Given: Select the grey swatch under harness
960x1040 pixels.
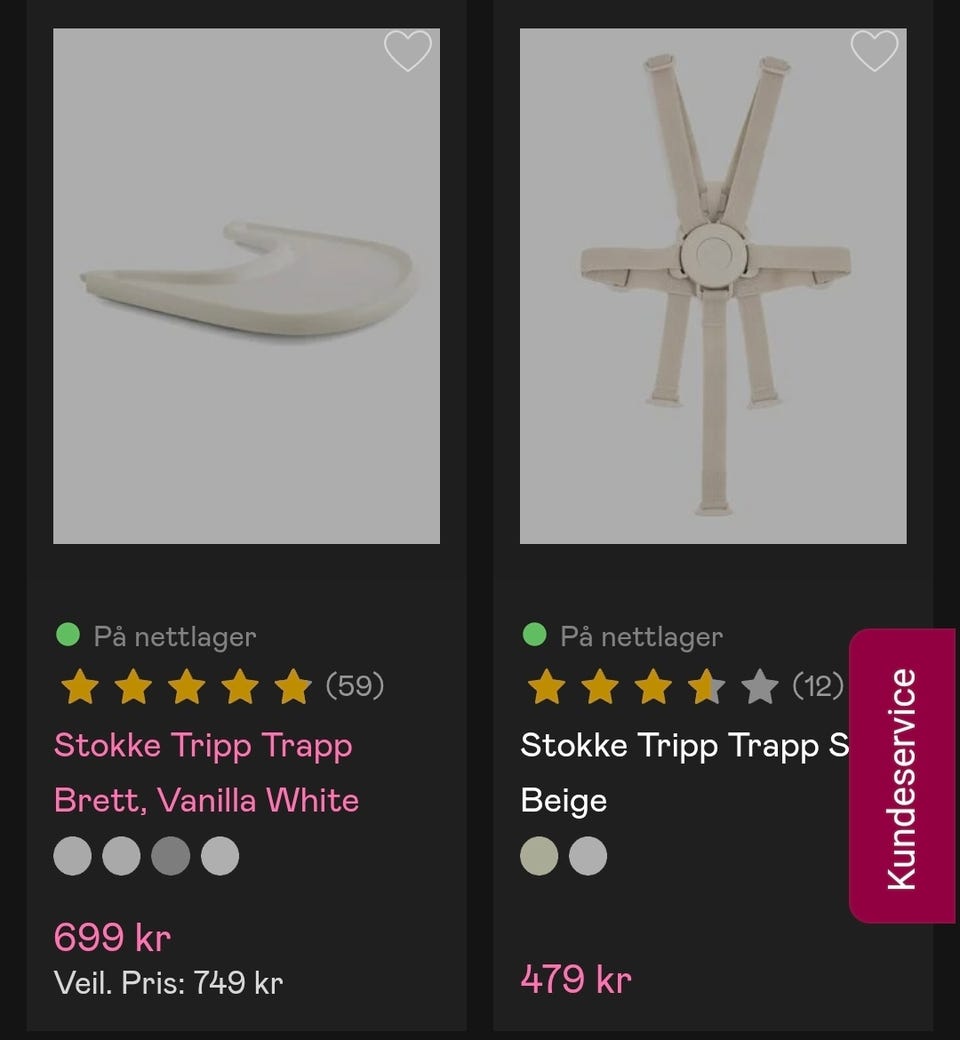Looking at the screenshot, I should [x=588, y=856].
